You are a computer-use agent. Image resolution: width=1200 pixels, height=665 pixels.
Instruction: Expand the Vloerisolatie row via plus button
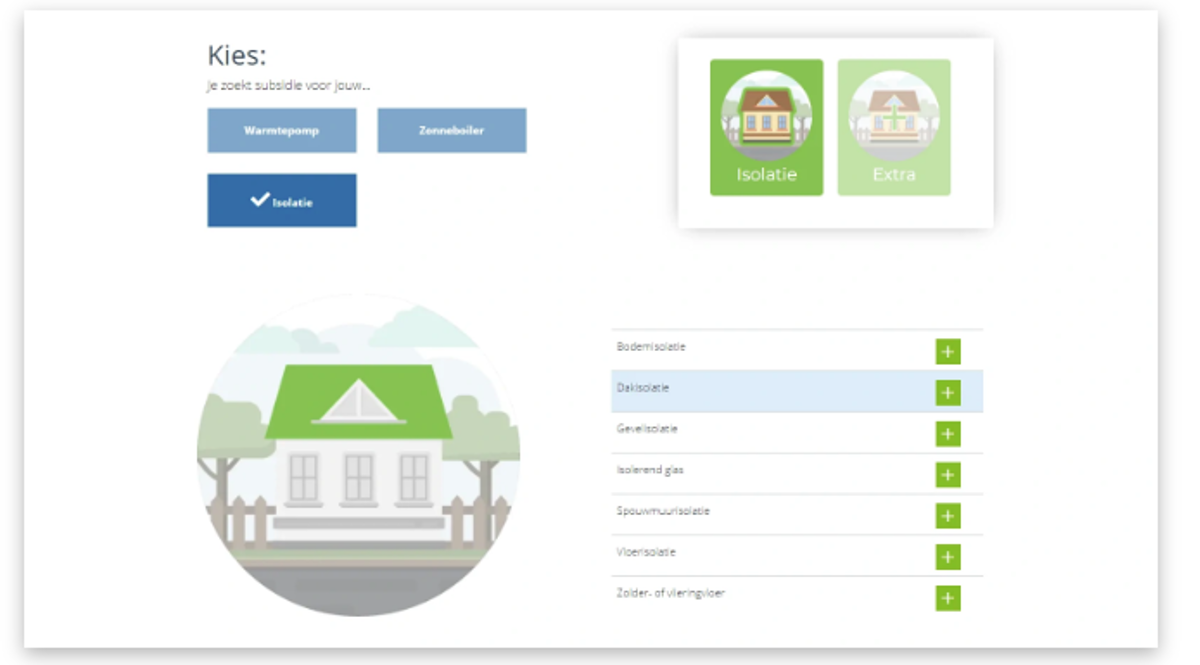[947, 557]
